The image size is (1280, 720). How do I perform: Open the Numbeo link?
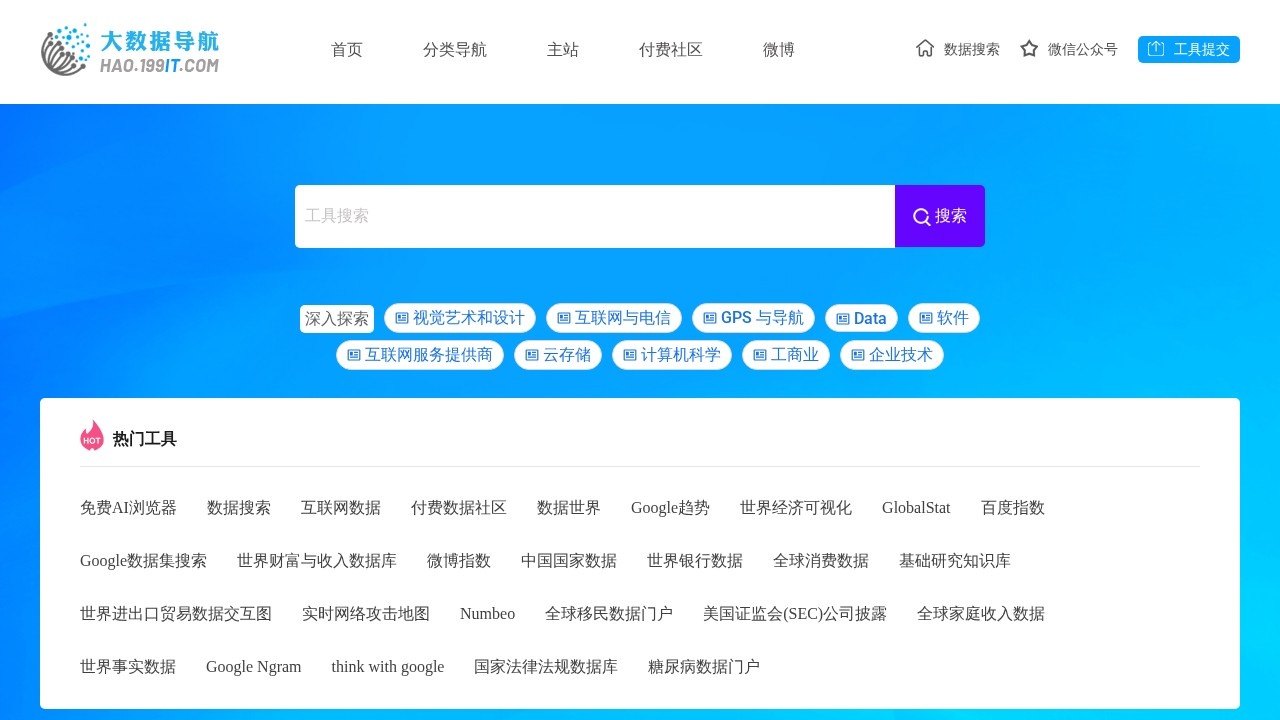[487, 614]
